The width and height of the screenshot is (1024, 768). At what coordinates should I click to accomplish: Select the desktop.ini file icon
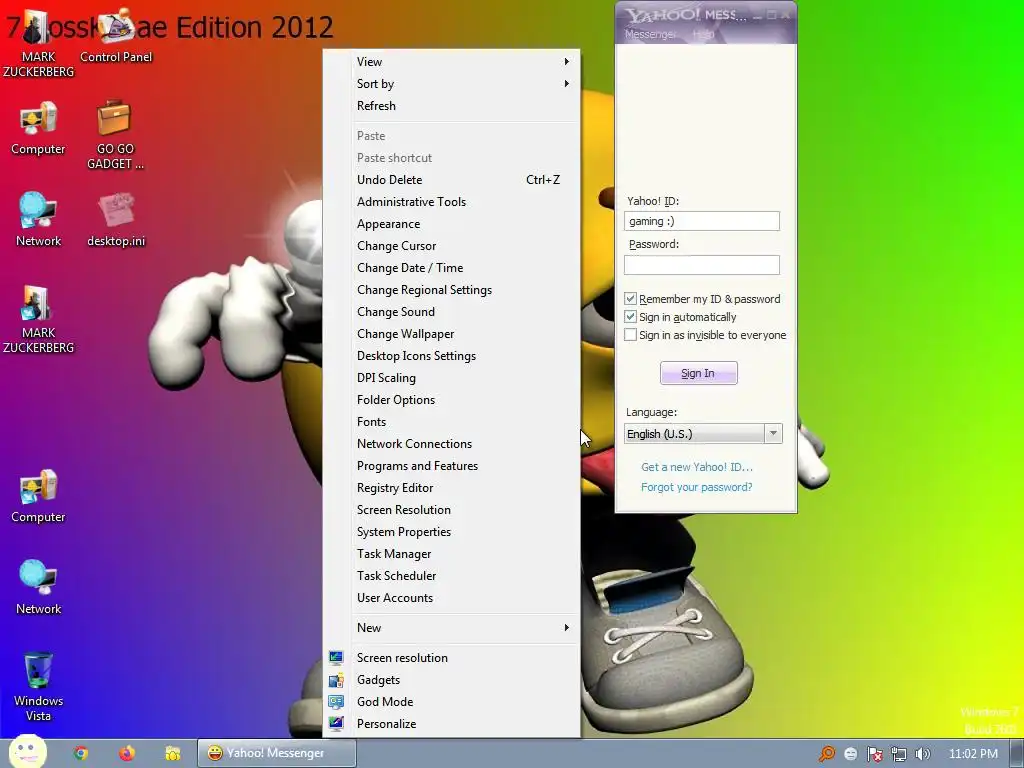(x=116, y=219)
